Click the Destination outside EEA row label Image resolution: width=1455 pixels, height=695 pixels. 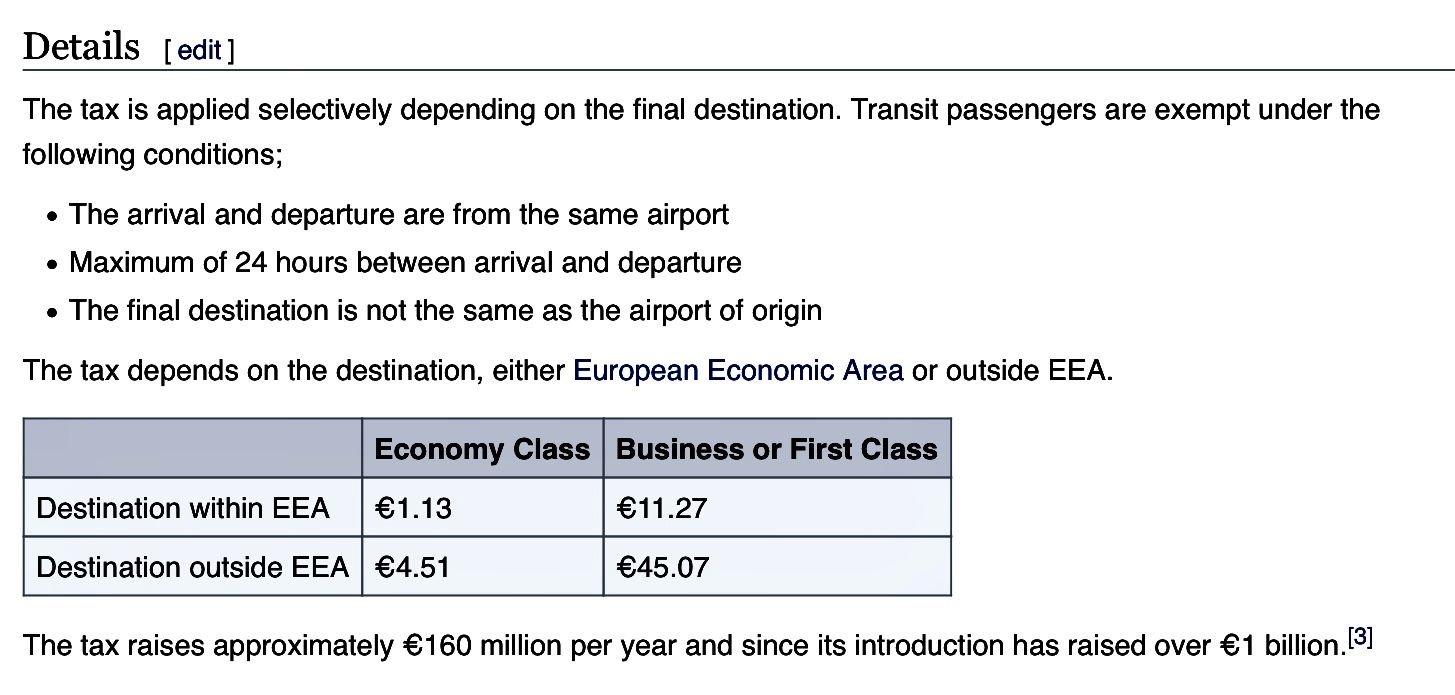tap(192, 567)
